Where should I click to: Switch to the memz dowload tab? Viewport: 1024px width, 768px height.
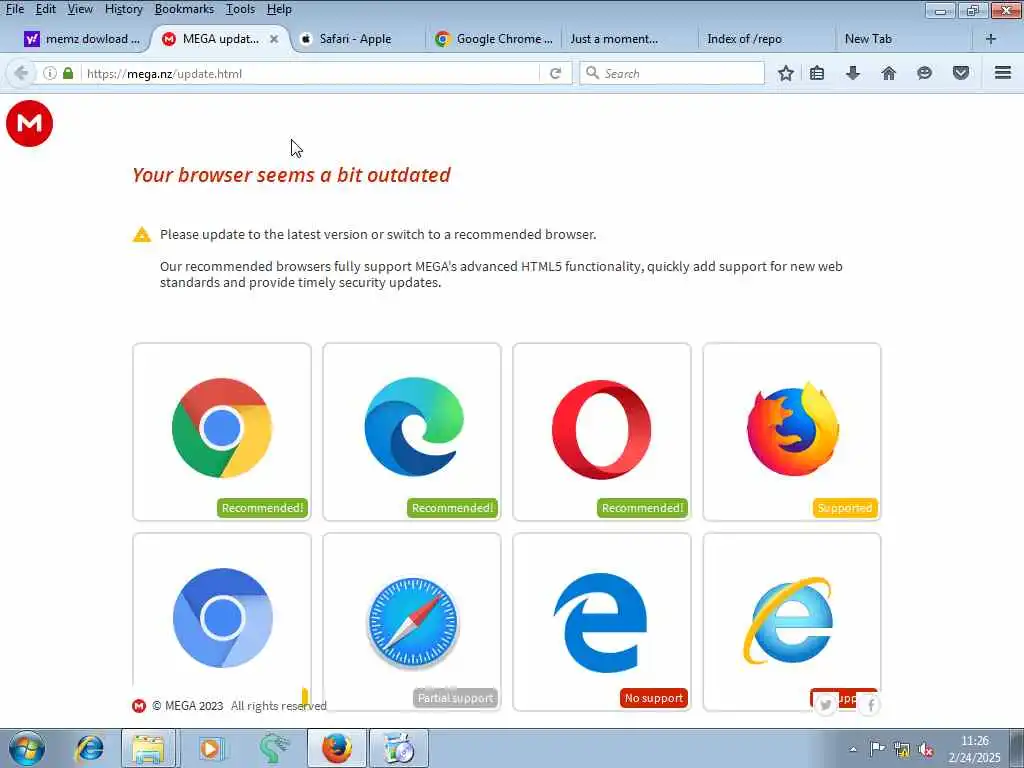point(82,39)
